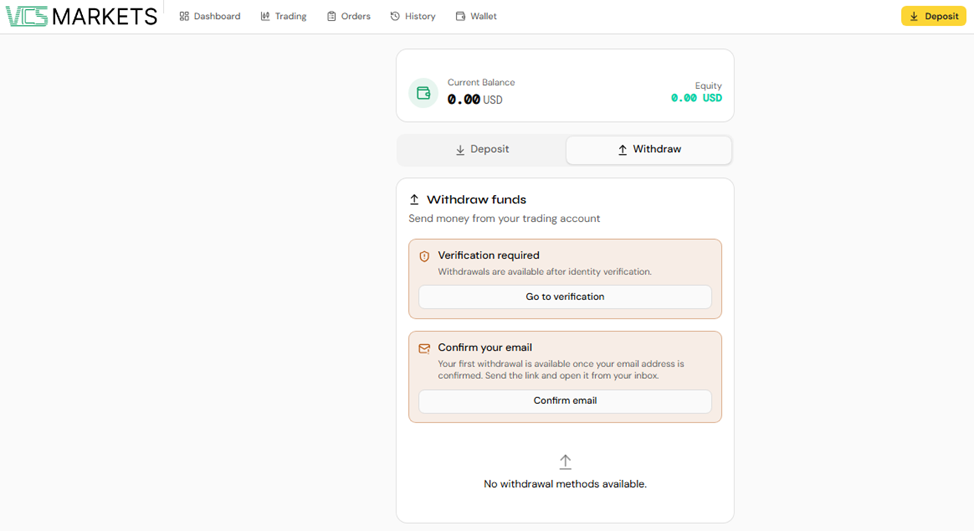Click the arrow icon above No withdrawal methods
The height and width of the screenshot is (531, 974).
(565, 461)
